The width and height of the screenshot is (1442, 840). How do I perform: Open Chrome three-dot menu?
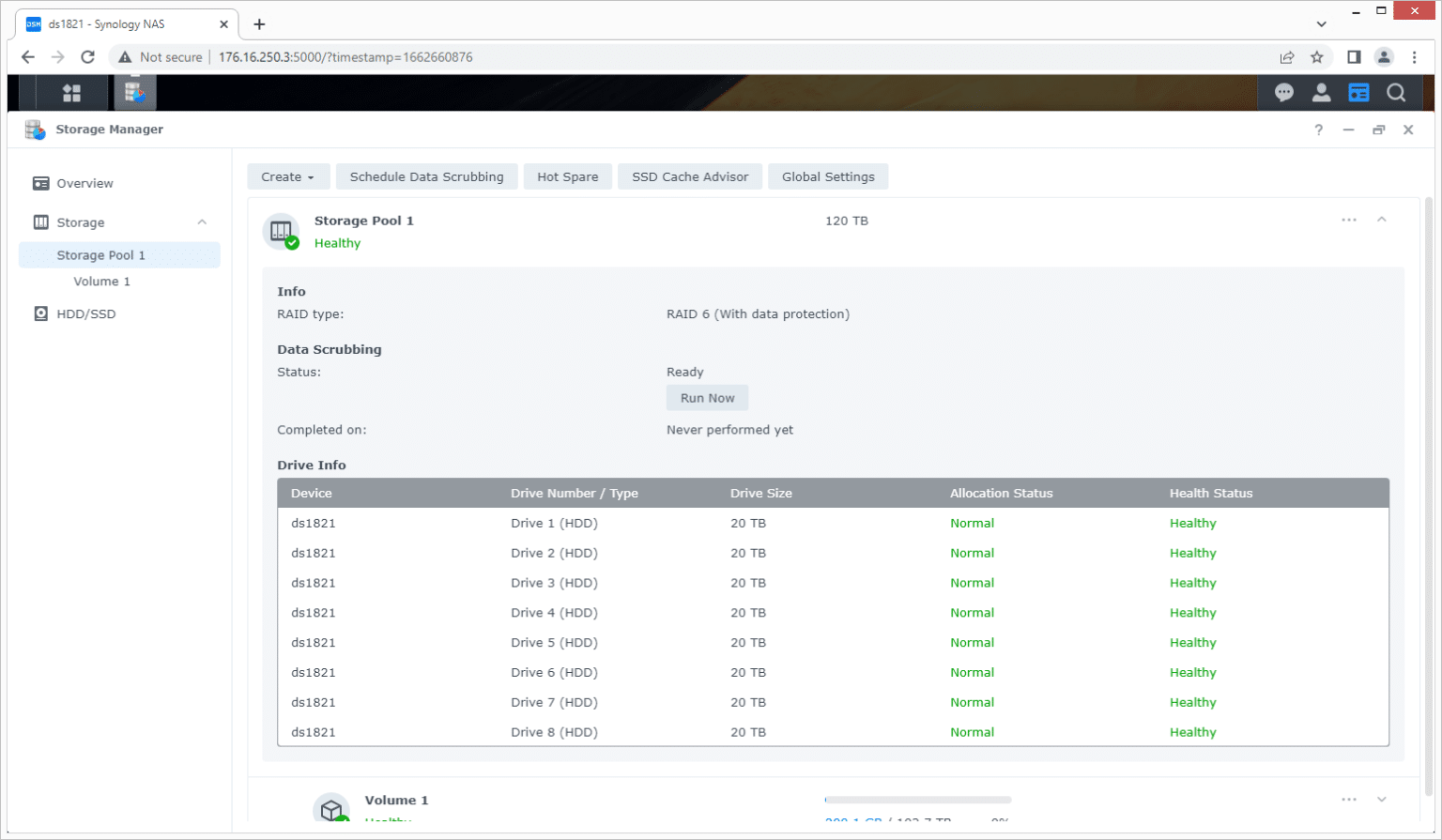pyautogui.click(x=1415, y=57)
